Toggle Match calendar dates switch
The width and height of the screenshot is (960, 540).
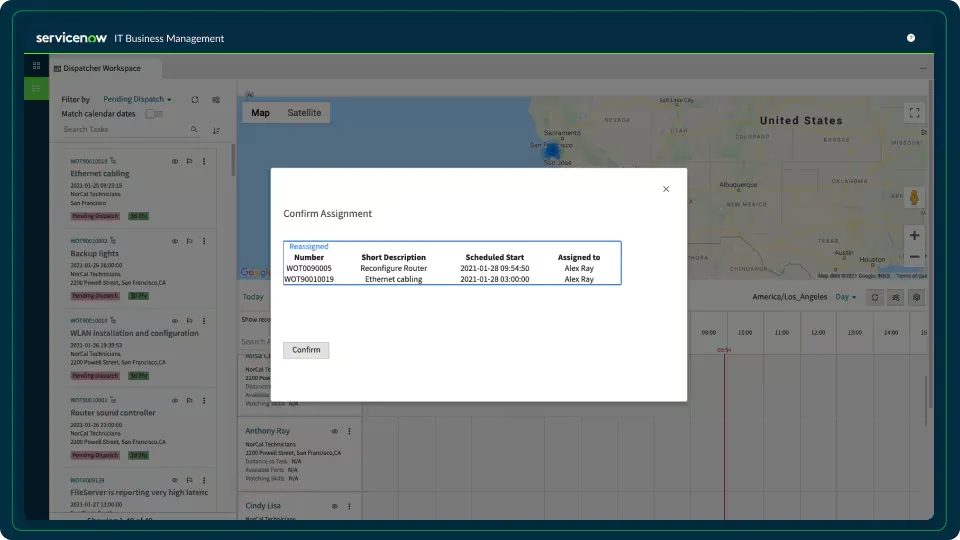coord(154,114)
